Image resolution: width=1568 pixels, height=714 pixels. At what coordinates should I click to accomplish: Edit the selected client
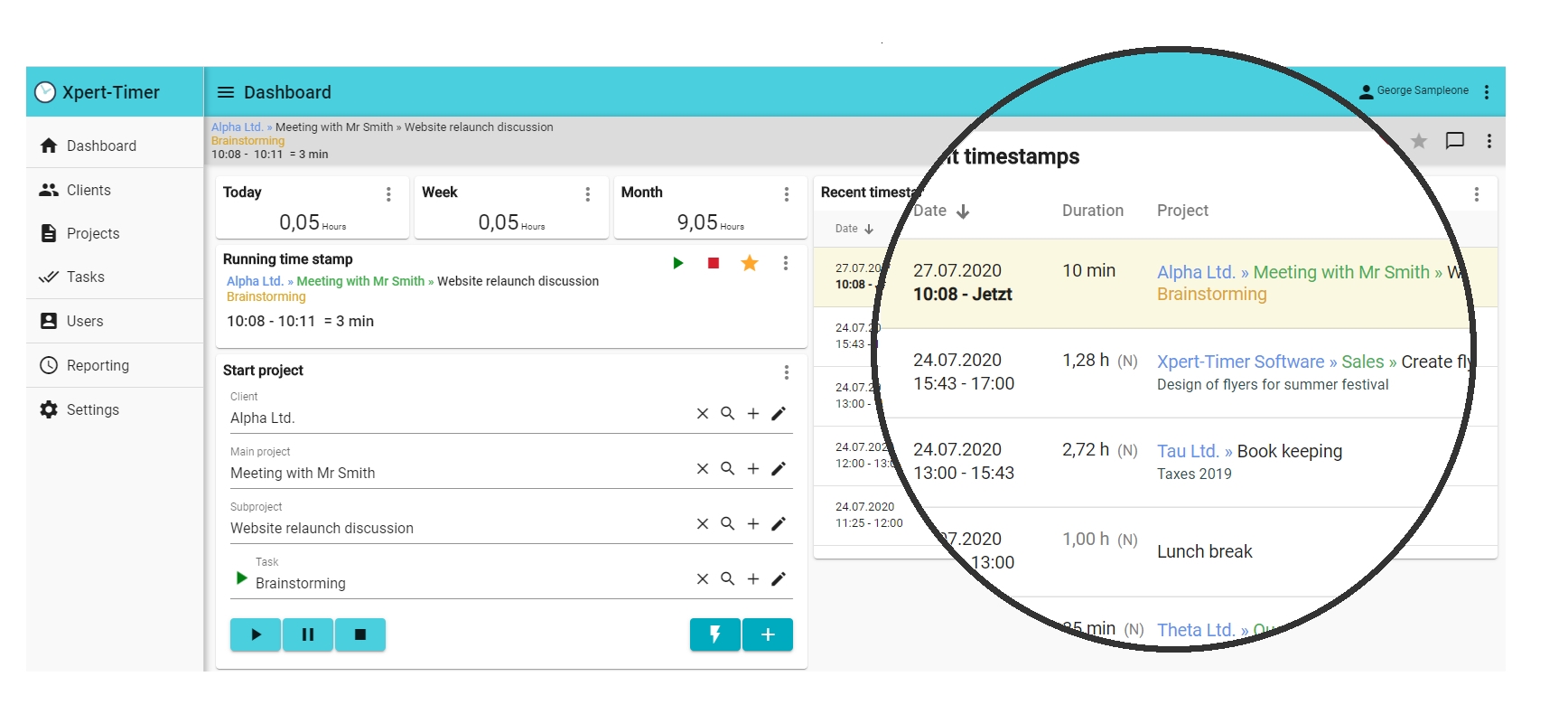click(x=779, y=414)
